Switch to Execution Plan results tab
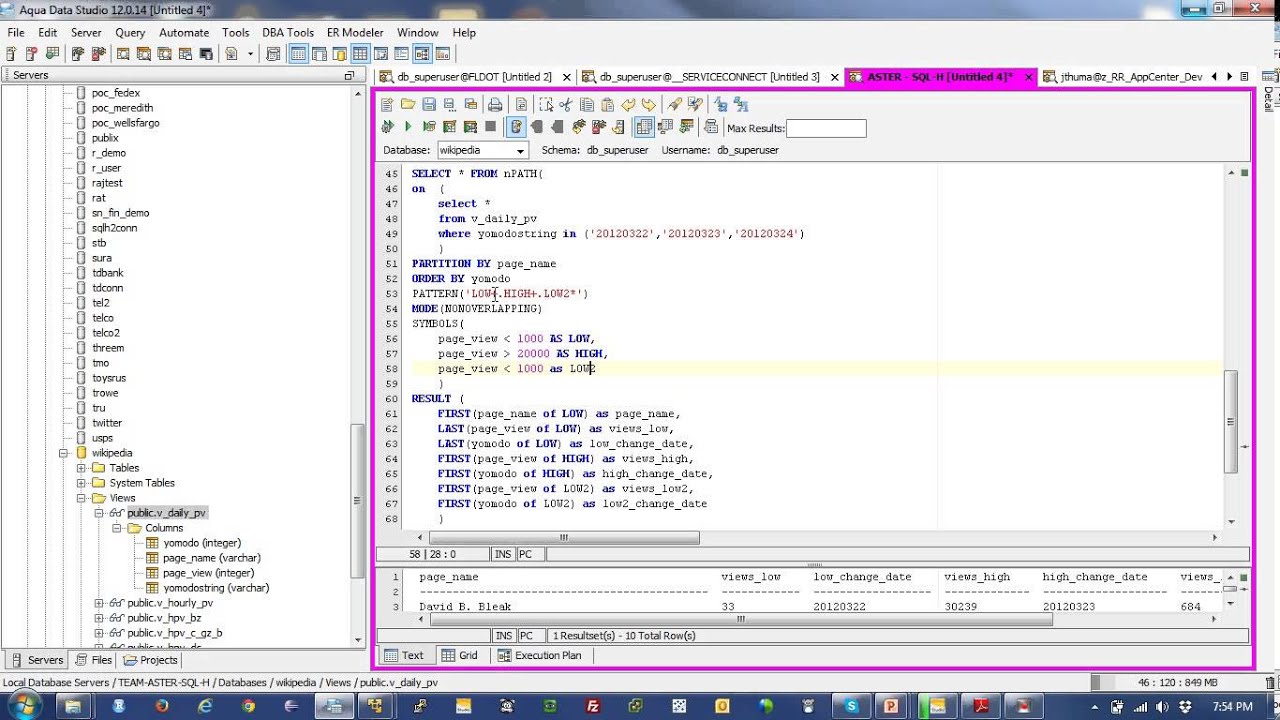 coord(540,656)
